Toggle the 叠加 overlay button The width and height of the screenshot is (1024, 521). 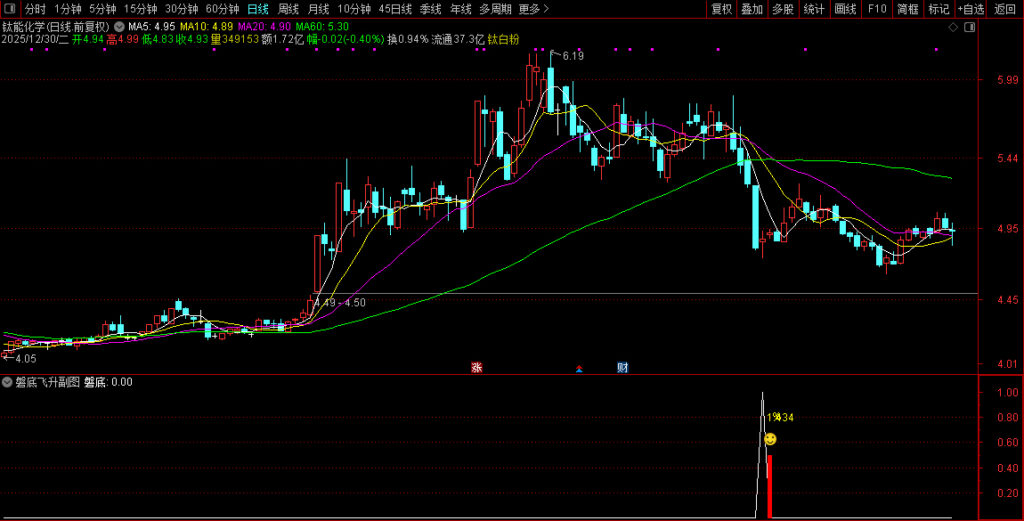[x=752, y=9]
